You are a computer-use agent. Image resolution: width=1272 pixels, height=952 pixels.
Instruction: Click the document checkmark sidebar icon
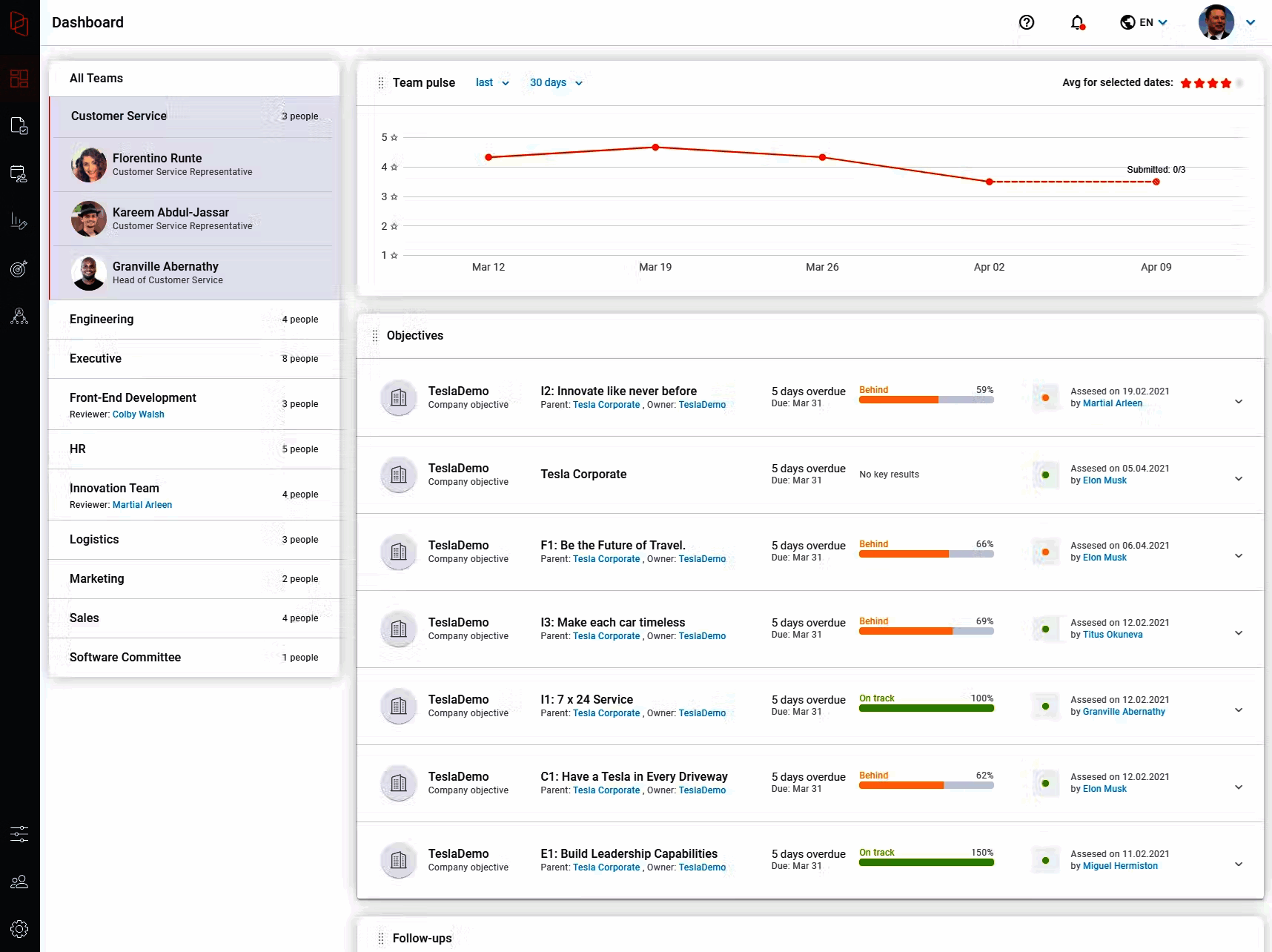(x=19, y=126)
